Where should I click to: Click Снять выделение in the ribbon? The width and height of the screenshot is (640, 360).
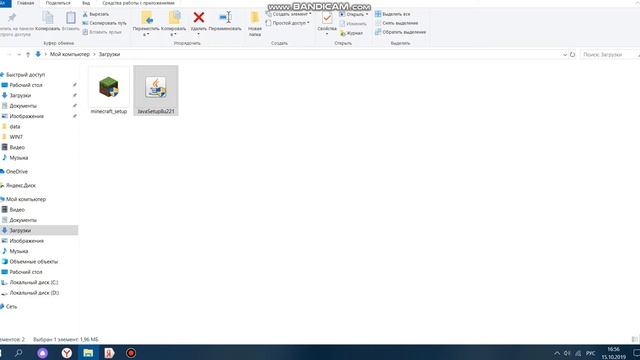tap(396, 23)
